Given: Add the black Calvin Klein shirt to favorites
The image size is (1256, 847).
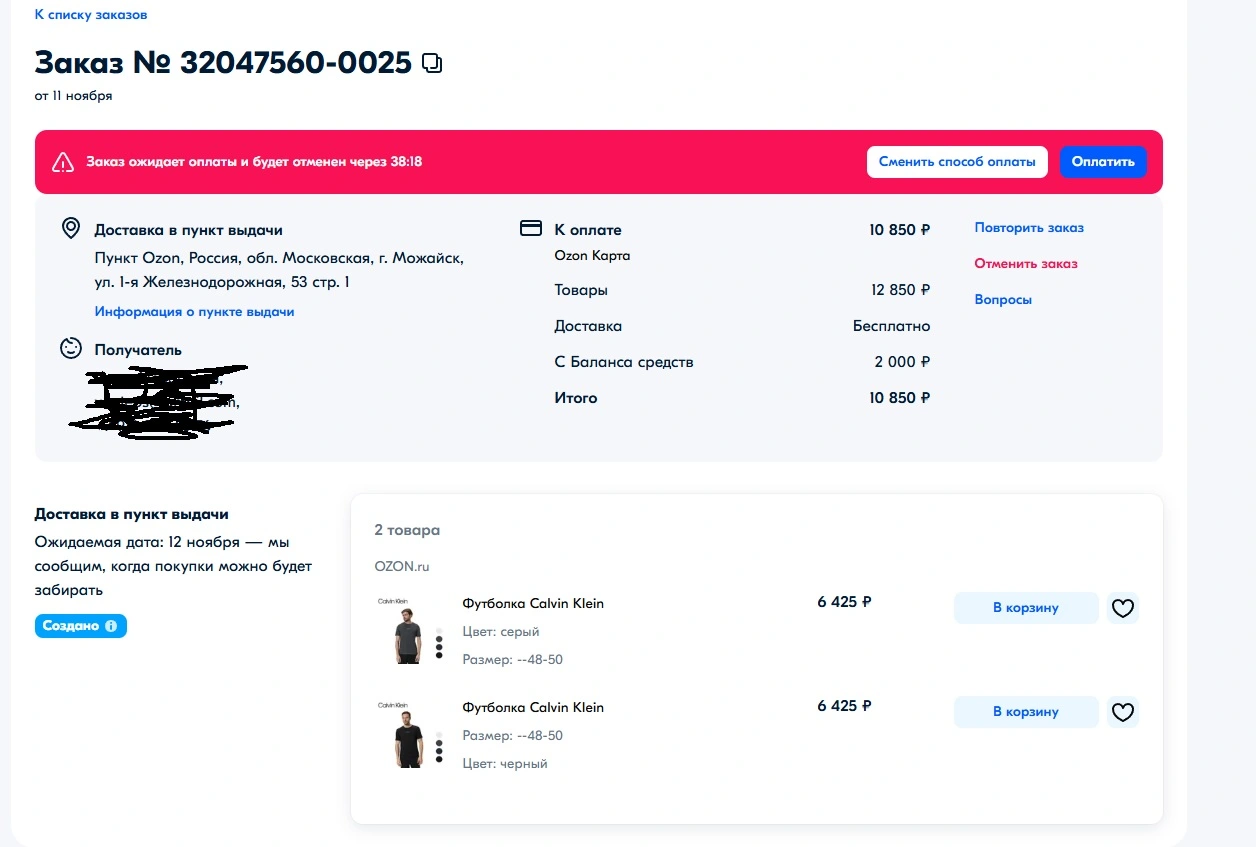Looking at the screenshot, I should coord(1123,712).
